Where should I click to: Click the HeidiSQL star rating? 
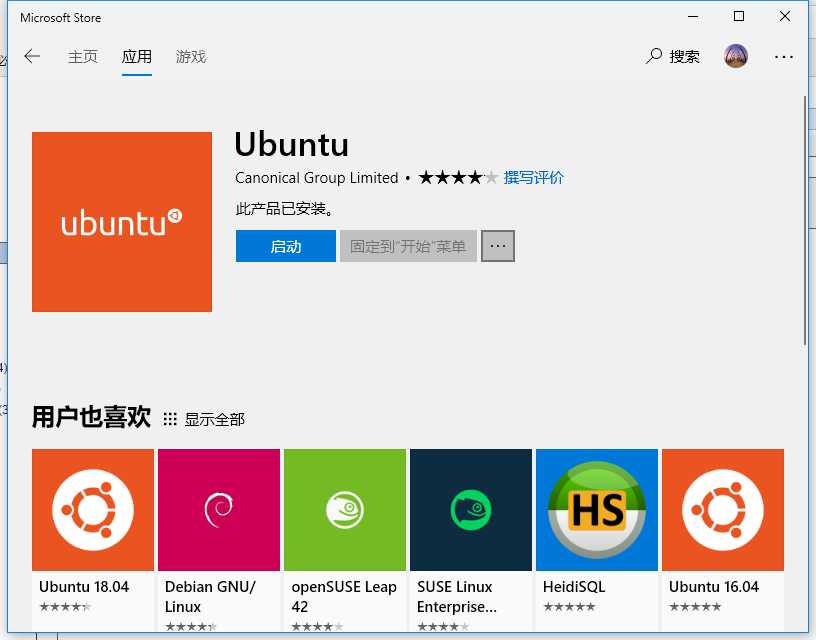tap(569, 607)
